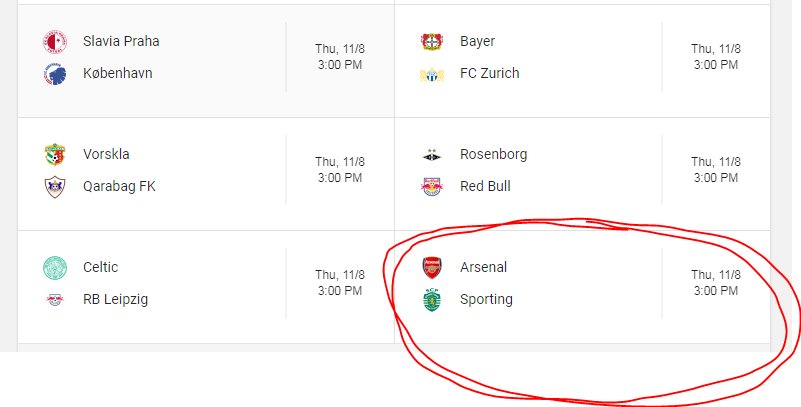Click the Qarabag FK shield logo

(x=55, y=186)
